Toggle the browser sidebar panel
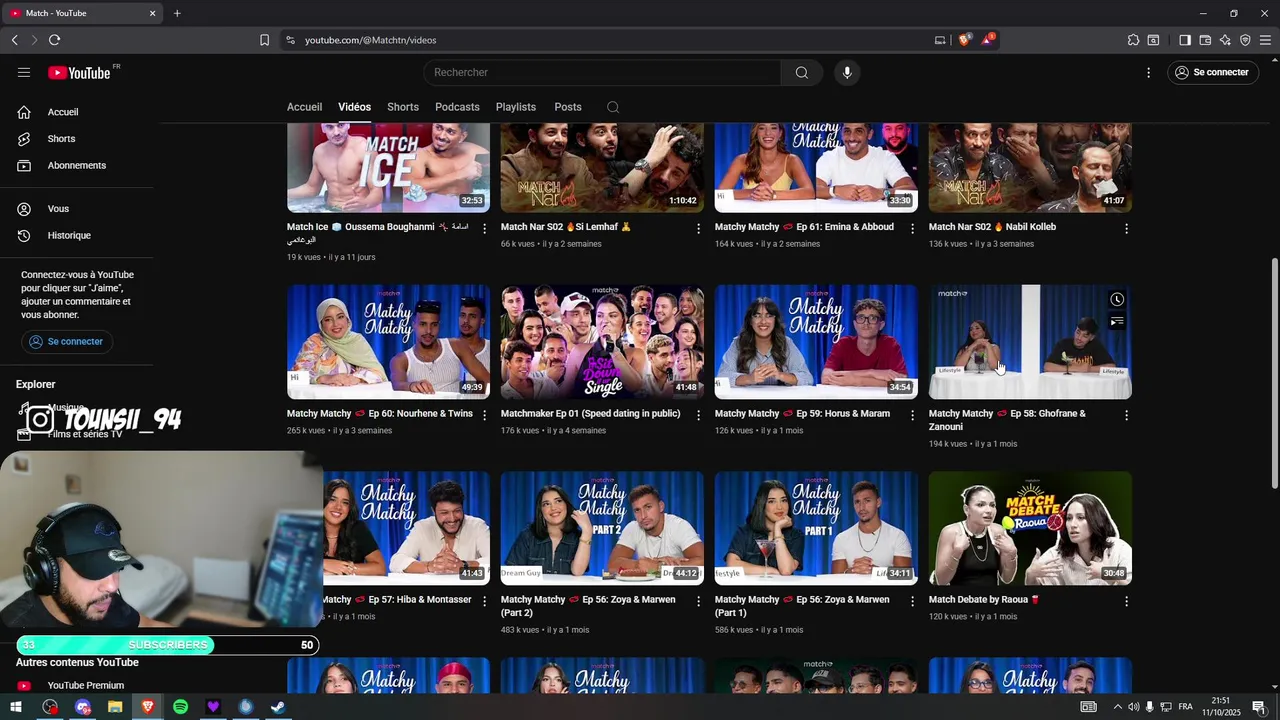Viewport: 1280px width, 720px height. tap(1185, 40)
